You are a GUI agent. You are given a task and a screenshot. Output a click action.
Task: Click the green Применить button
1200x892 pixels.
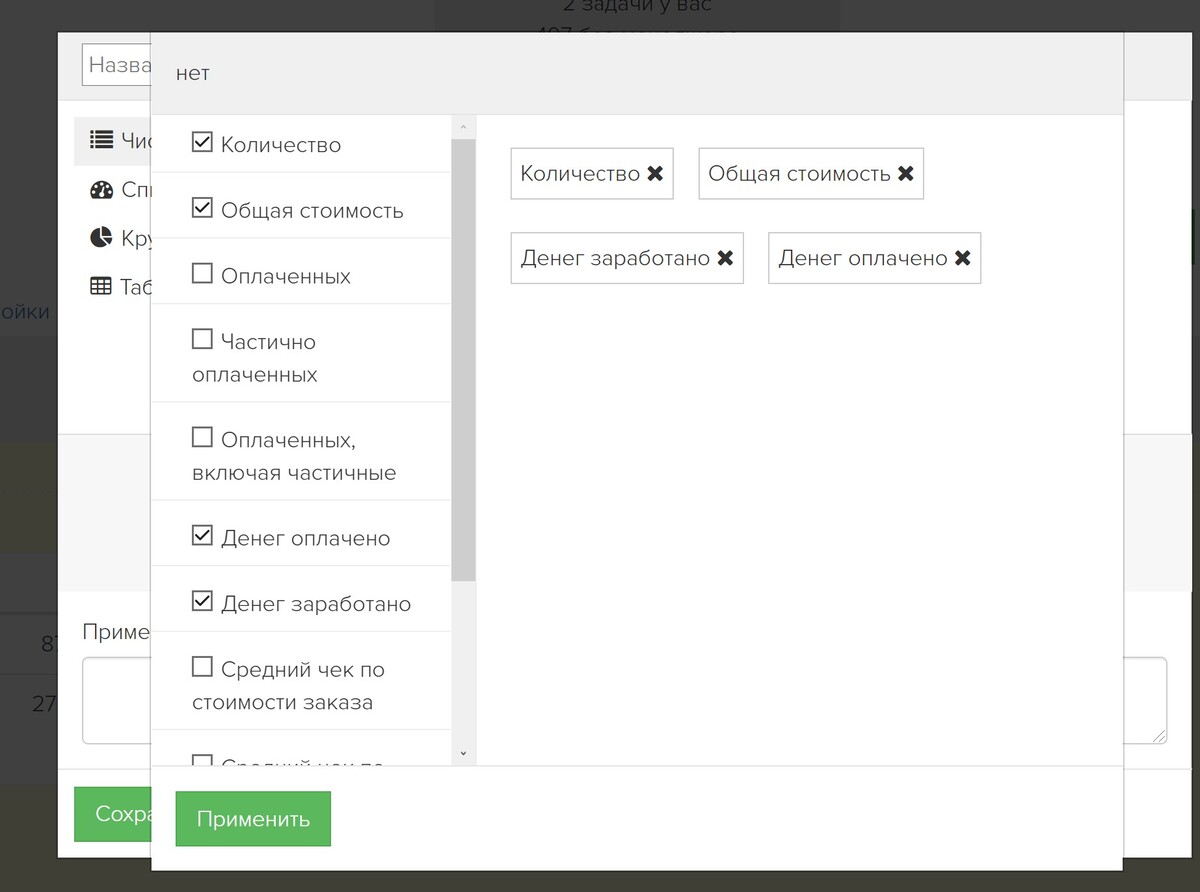(253, 819)
